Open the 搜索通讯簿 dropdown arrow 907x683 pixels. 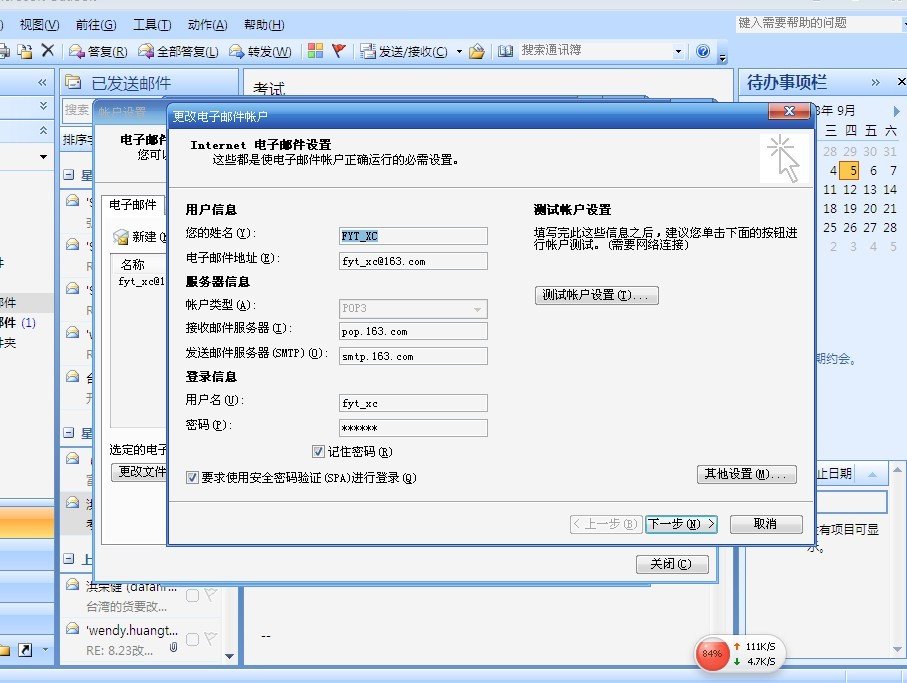pos(679,51)
